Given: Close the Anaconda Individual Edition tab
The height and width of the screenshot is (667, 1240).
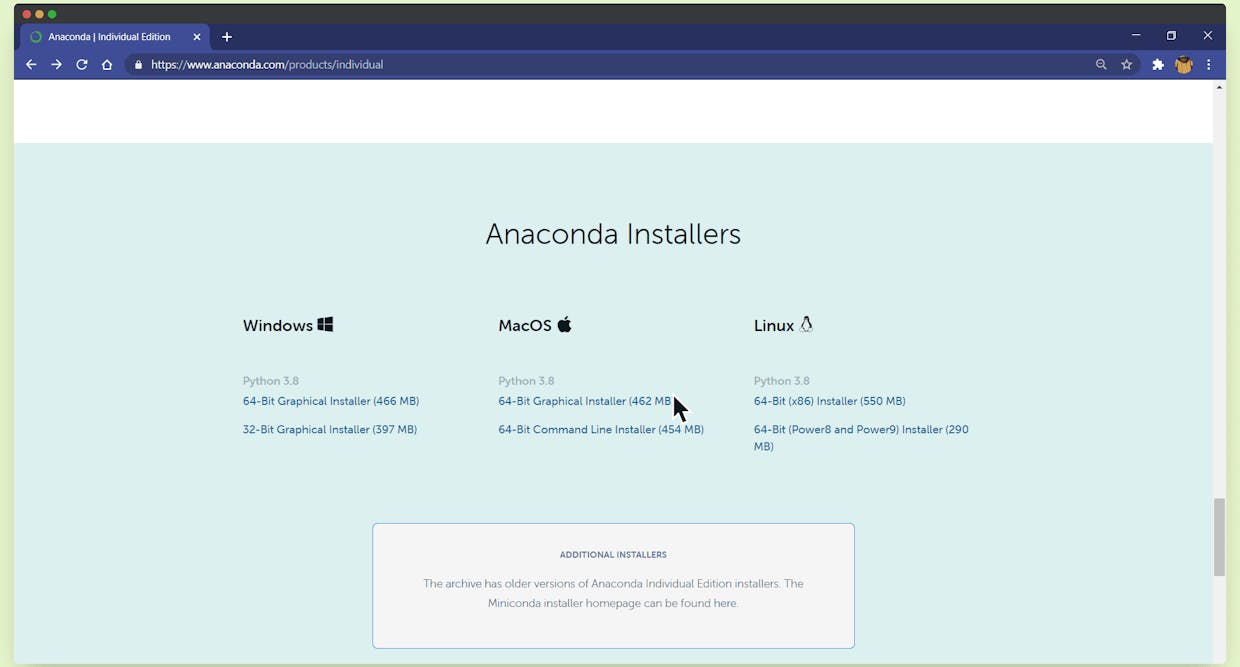Looking at the screenshot, I should (x=197, y=37).
